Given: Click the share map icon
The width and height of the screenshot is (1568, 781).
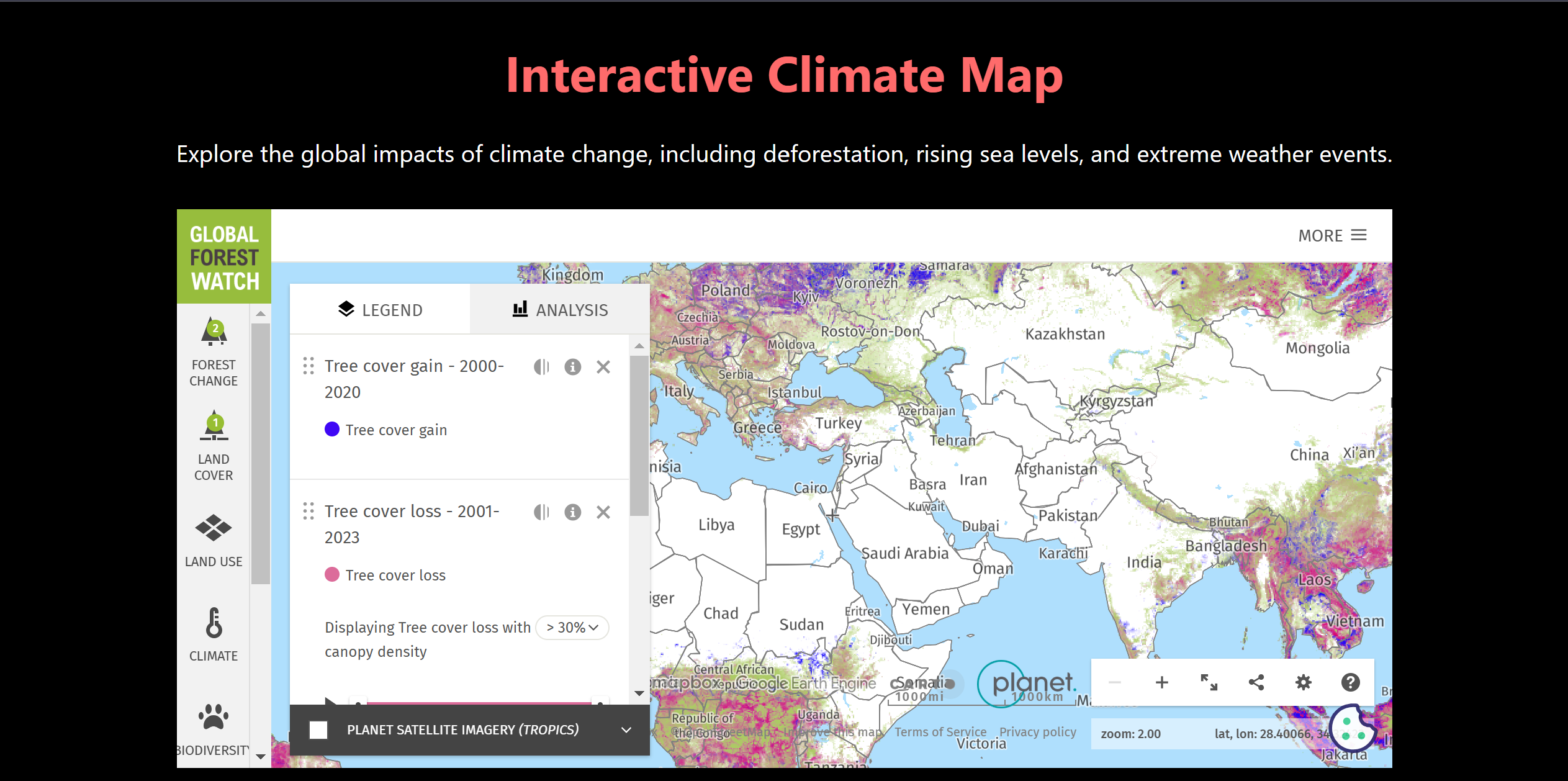Looking at the screenshot, I should pyautogui.click(x=1256, y=683).
